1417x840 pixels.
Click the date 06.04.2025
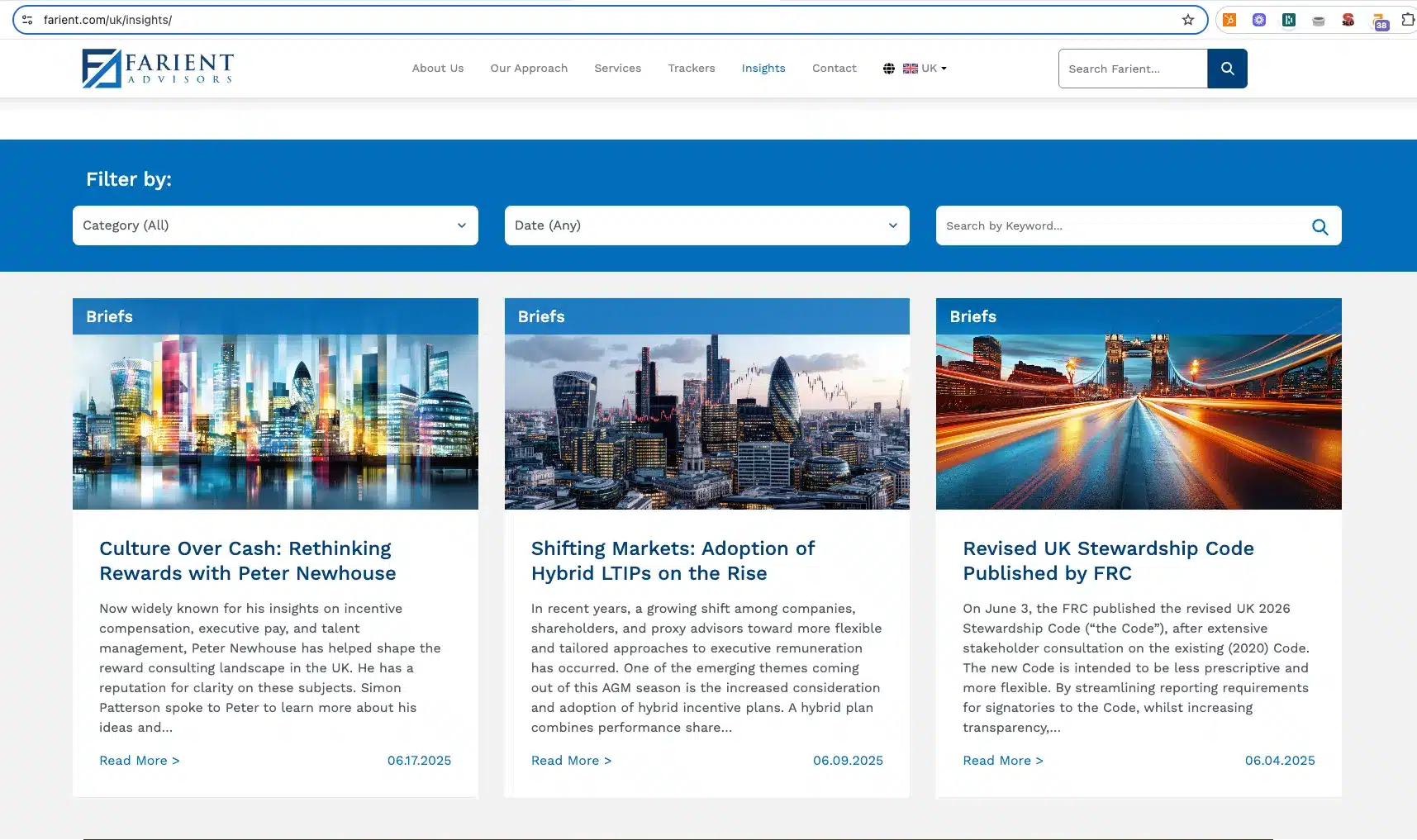1280,761
